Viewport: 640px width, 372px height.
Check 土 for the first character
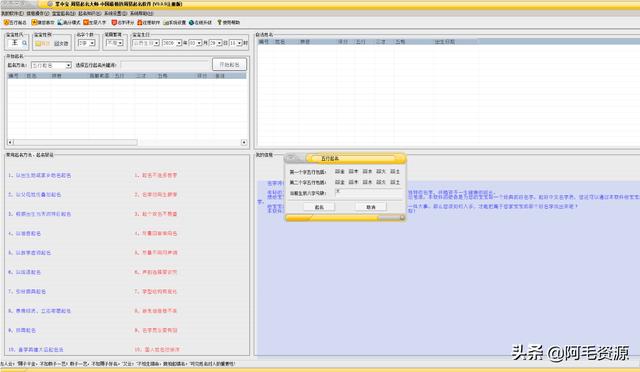(x=395, y=172)
